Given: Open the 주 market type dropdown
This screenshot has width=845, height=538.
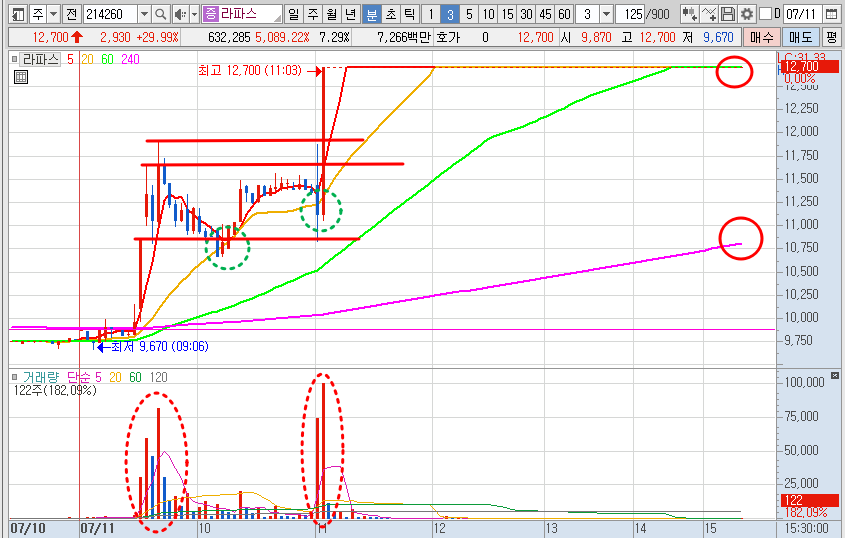Looking at the screenshot, I should [54, 14].
